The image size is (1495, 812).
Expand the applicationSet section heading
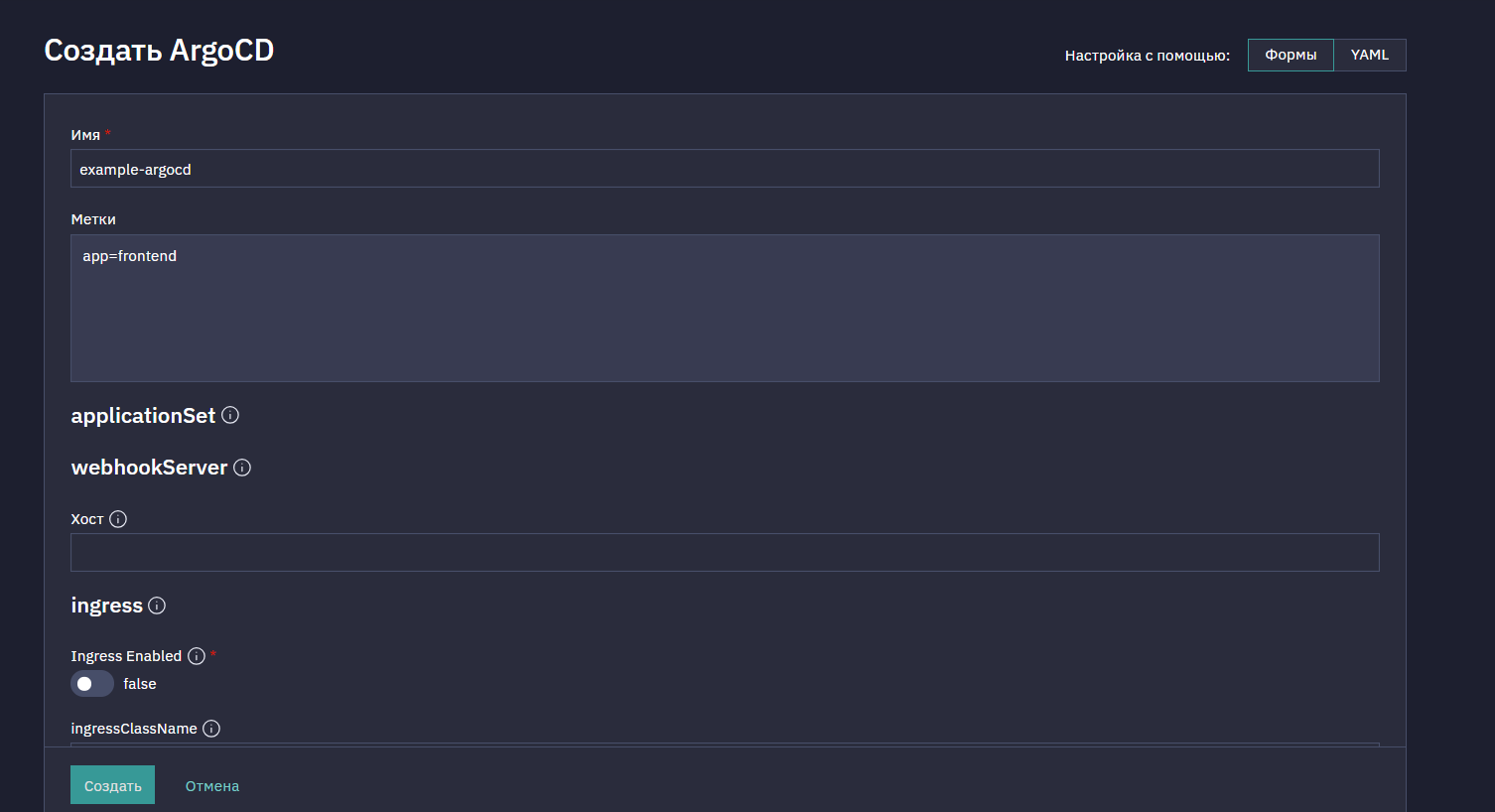pos(143,416)
